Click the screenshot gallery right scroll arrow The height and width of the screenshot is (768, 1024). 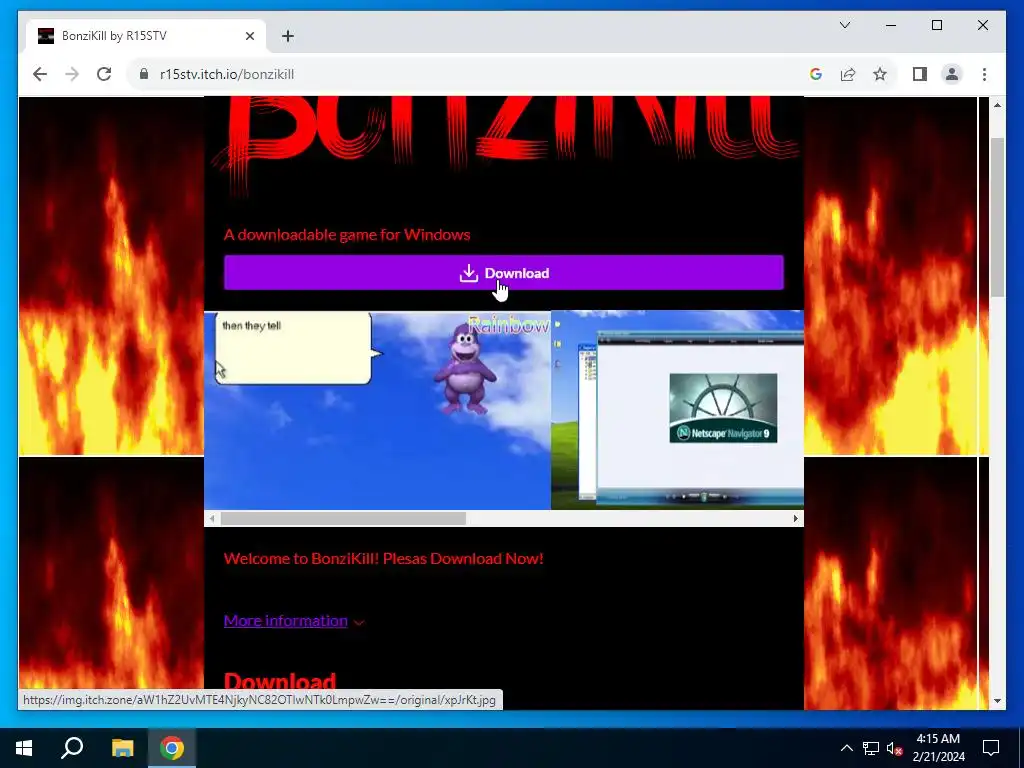[x=795, y=519]
